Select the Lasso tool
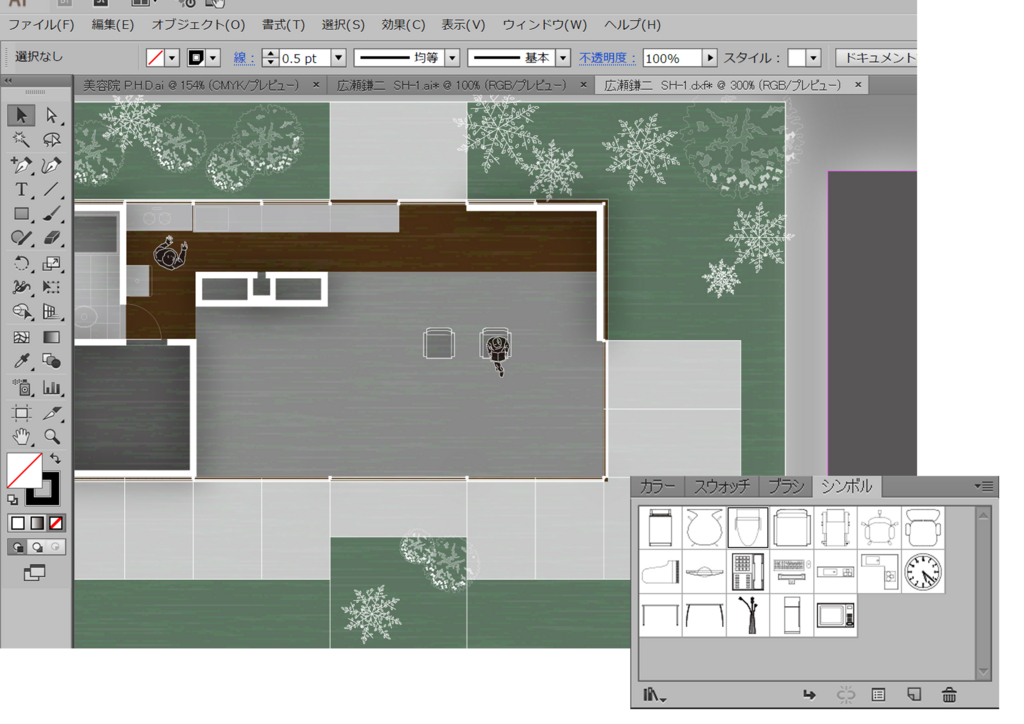Screen dimensions: 1024x724 pyautogui.click(x=52, y=140)
